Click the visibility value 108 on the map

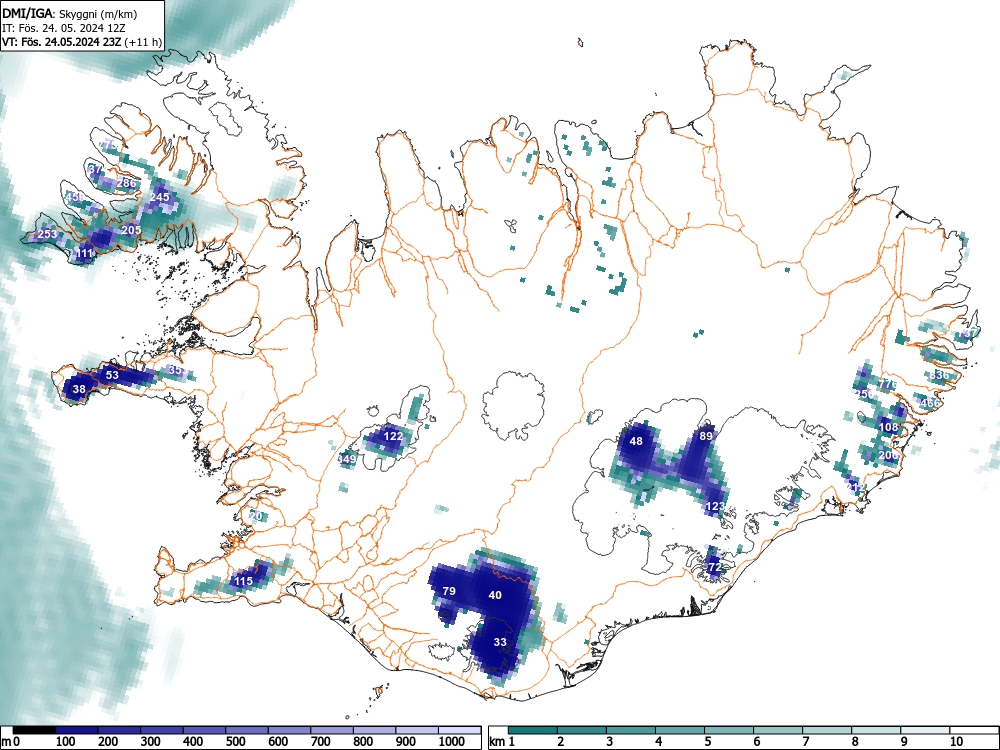pos(888,427)
